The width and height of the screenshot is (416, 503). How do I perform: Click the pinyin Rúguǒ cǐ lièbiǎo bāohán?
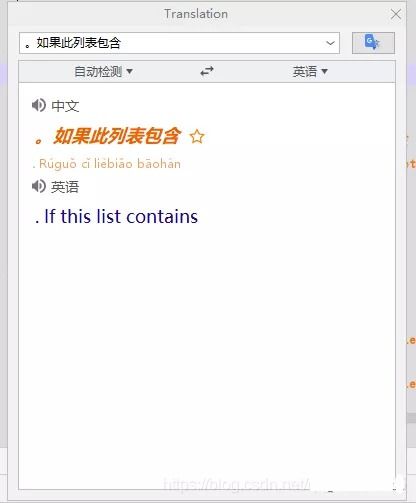click(x=107, y=164)
